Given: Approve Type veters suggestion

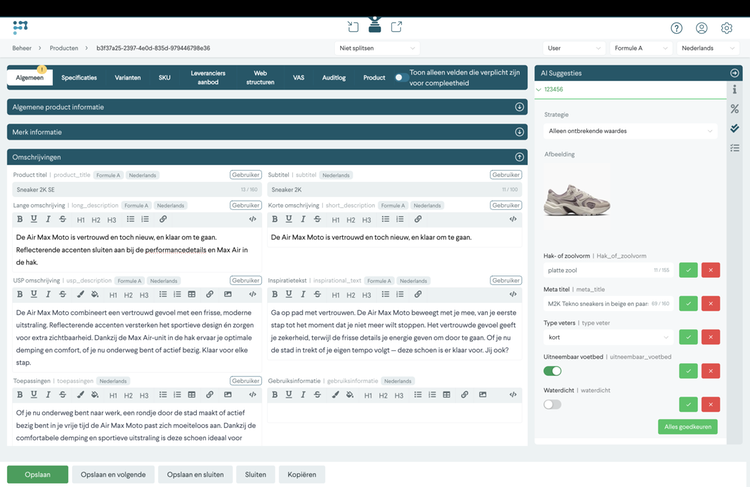Looking at the screenshot, I should [688, 337].
